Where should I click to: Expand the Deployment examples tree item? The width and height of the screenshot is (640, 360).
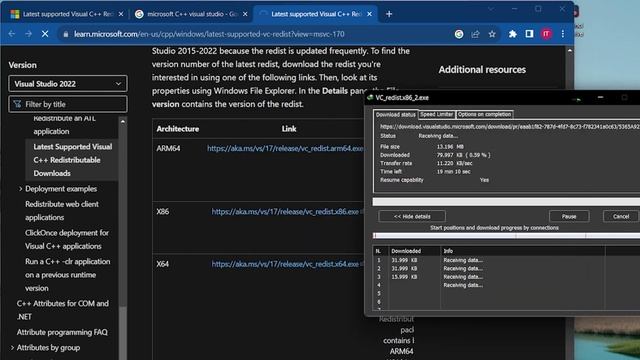click(20, 189)
